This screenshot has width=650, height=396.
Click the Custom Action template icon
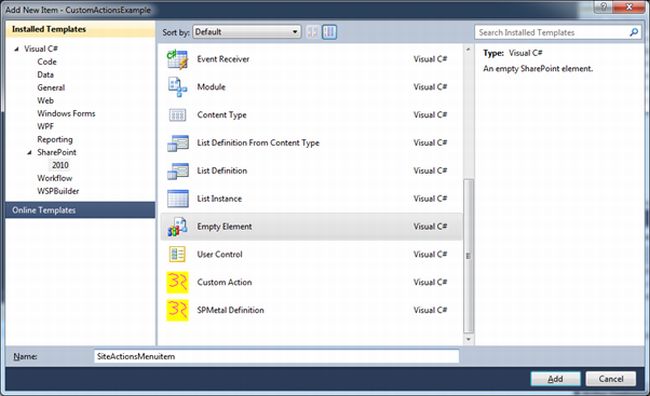point(177,282)
